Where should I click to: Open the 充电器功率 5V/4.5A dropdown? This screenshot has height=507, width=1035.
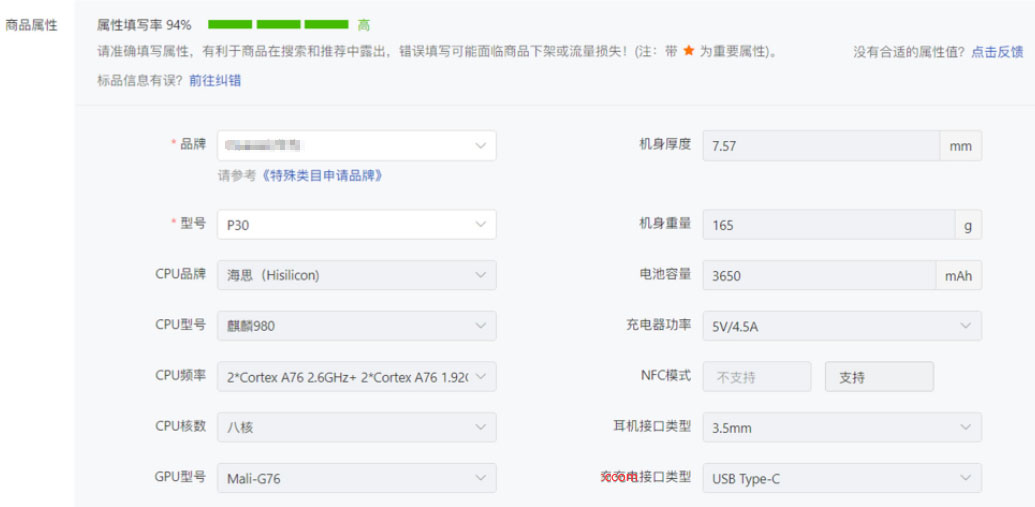tap(842, 326)
